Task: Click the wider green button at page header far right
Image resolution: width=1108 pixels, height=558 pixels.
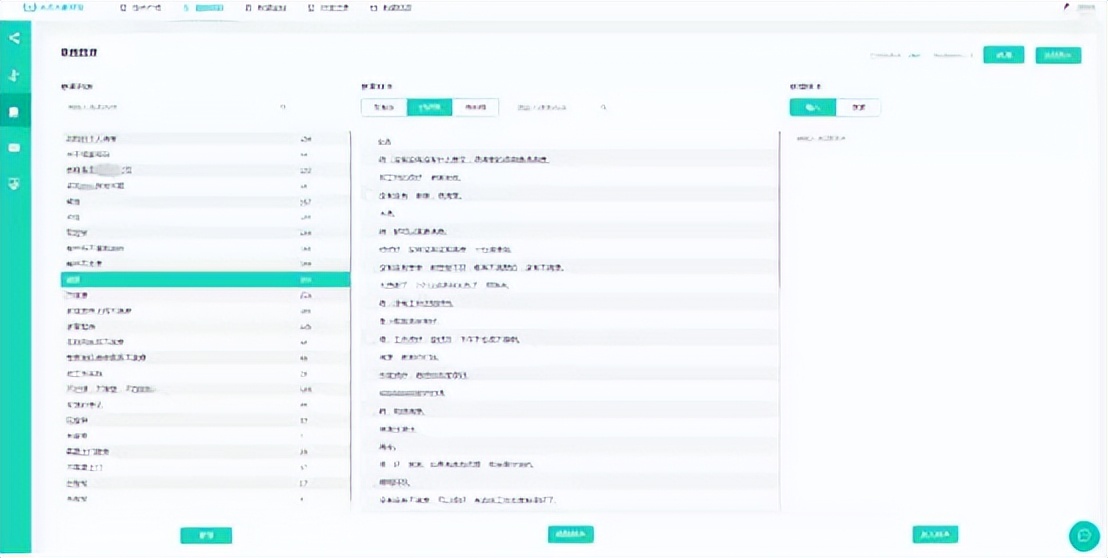Action: pyautogui.click(x=1058, y=55)
